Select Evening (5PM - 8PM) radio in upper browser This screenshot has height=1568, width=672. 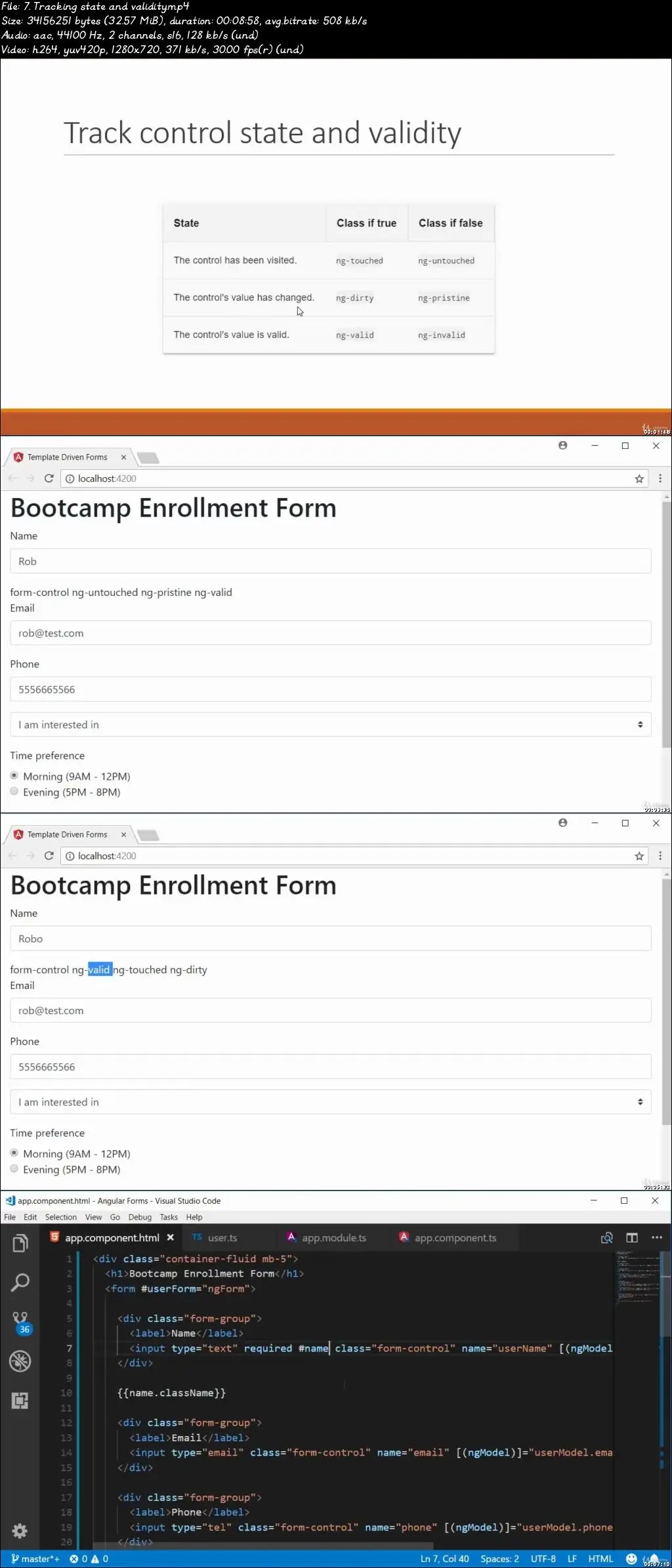[x=14, y=792]
